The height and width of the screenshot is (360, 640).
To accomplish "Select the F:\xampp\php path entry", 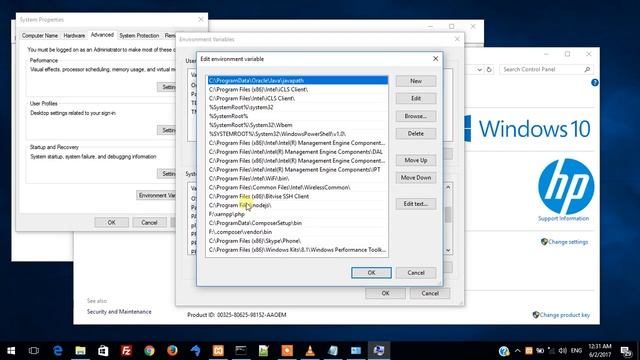I will [298, 214].
